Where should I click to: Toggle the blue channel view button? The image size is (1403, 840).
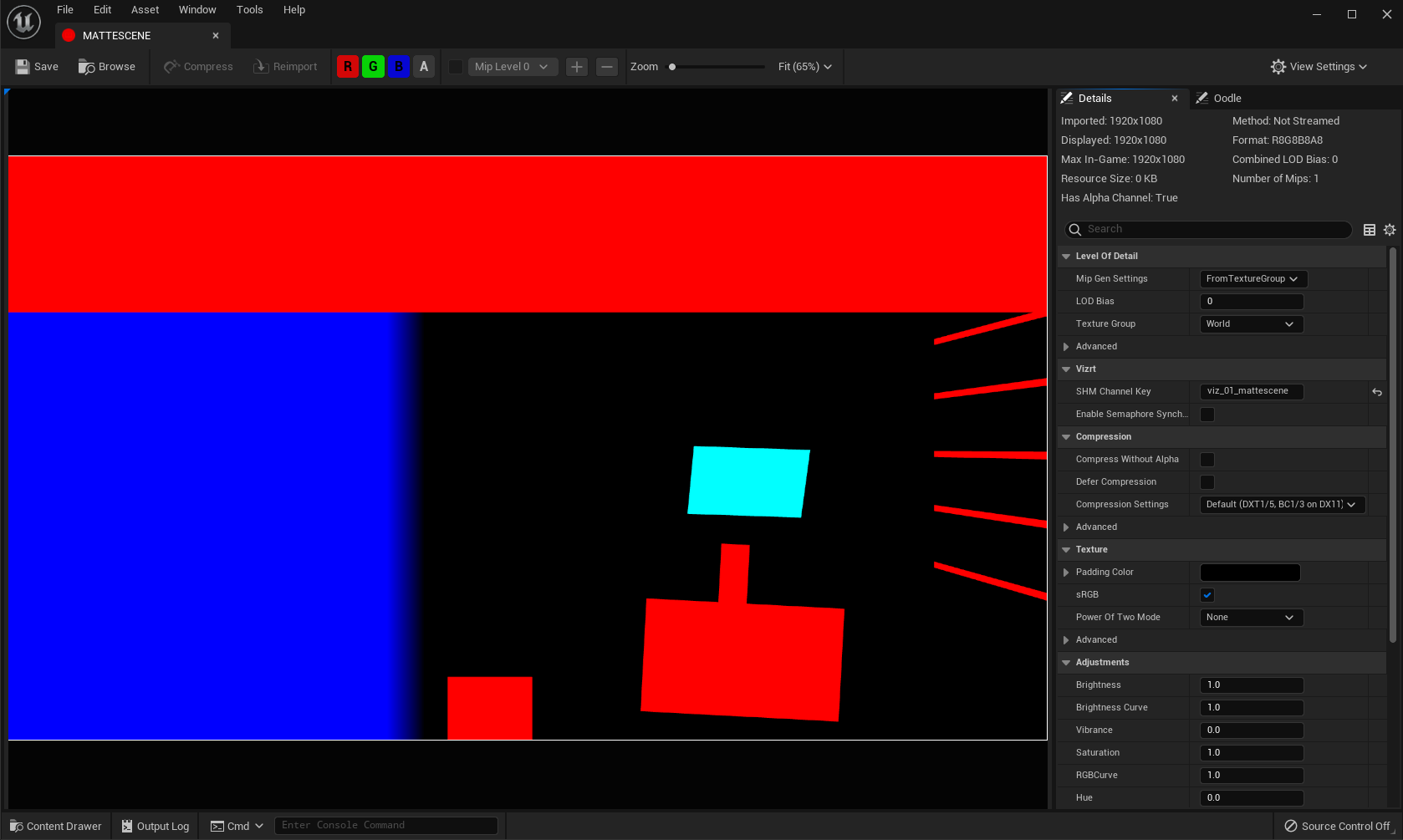pos(399,67)
